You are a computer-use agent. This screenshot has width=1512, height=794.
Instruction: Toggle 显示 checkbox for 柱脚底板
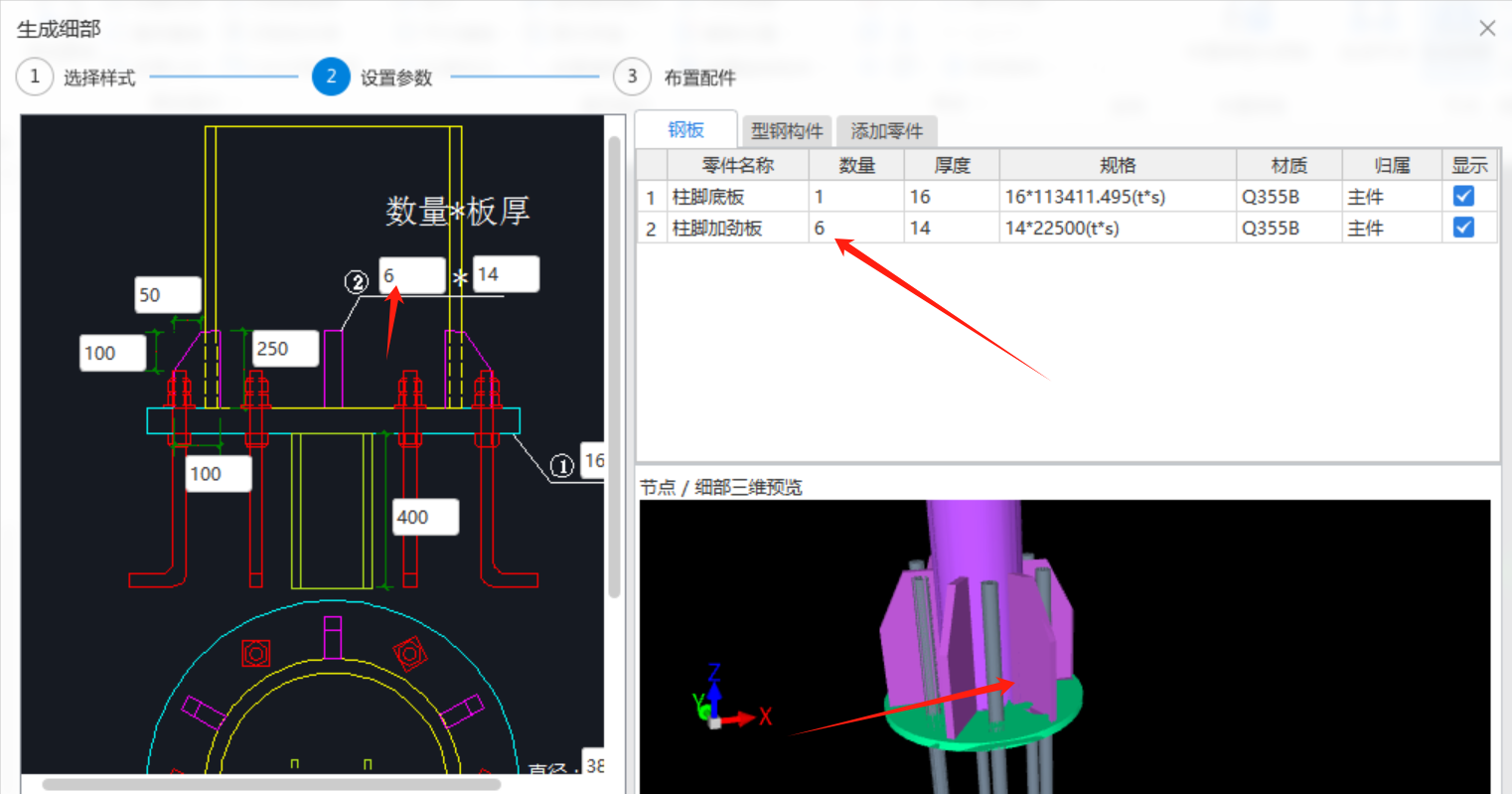pos(1463,196)
